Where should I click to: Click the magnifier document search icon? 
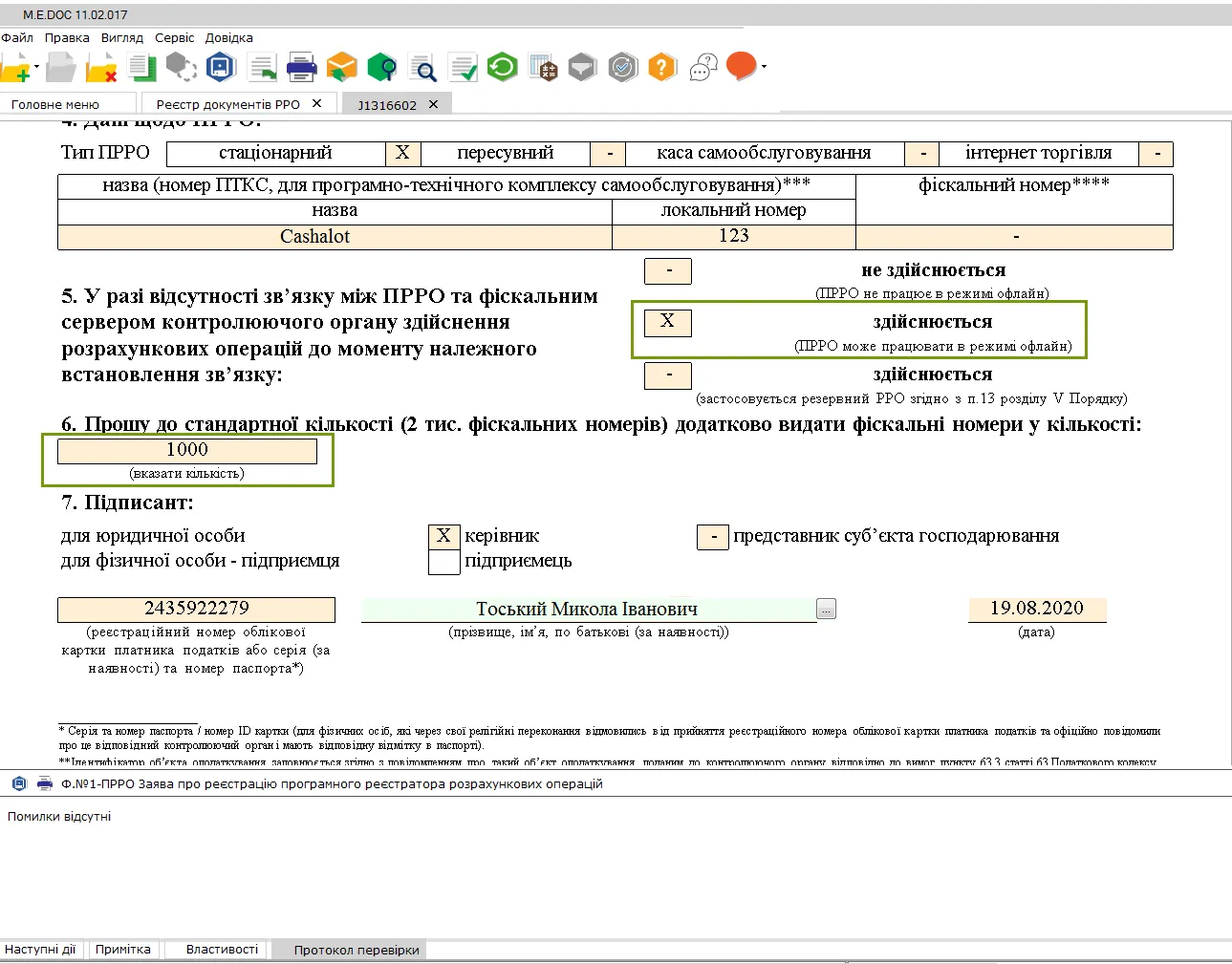pyautogui.click(x=421, y=68)
